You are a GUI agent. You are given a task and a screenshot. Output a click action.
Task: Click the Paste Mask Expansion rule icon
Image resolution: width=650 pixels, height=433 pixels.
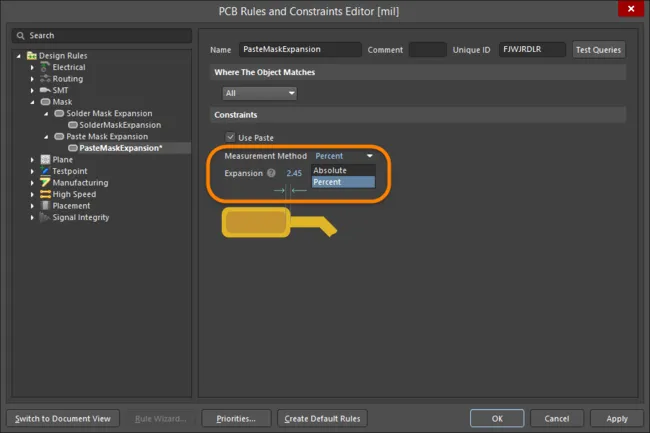pos(59,136)
